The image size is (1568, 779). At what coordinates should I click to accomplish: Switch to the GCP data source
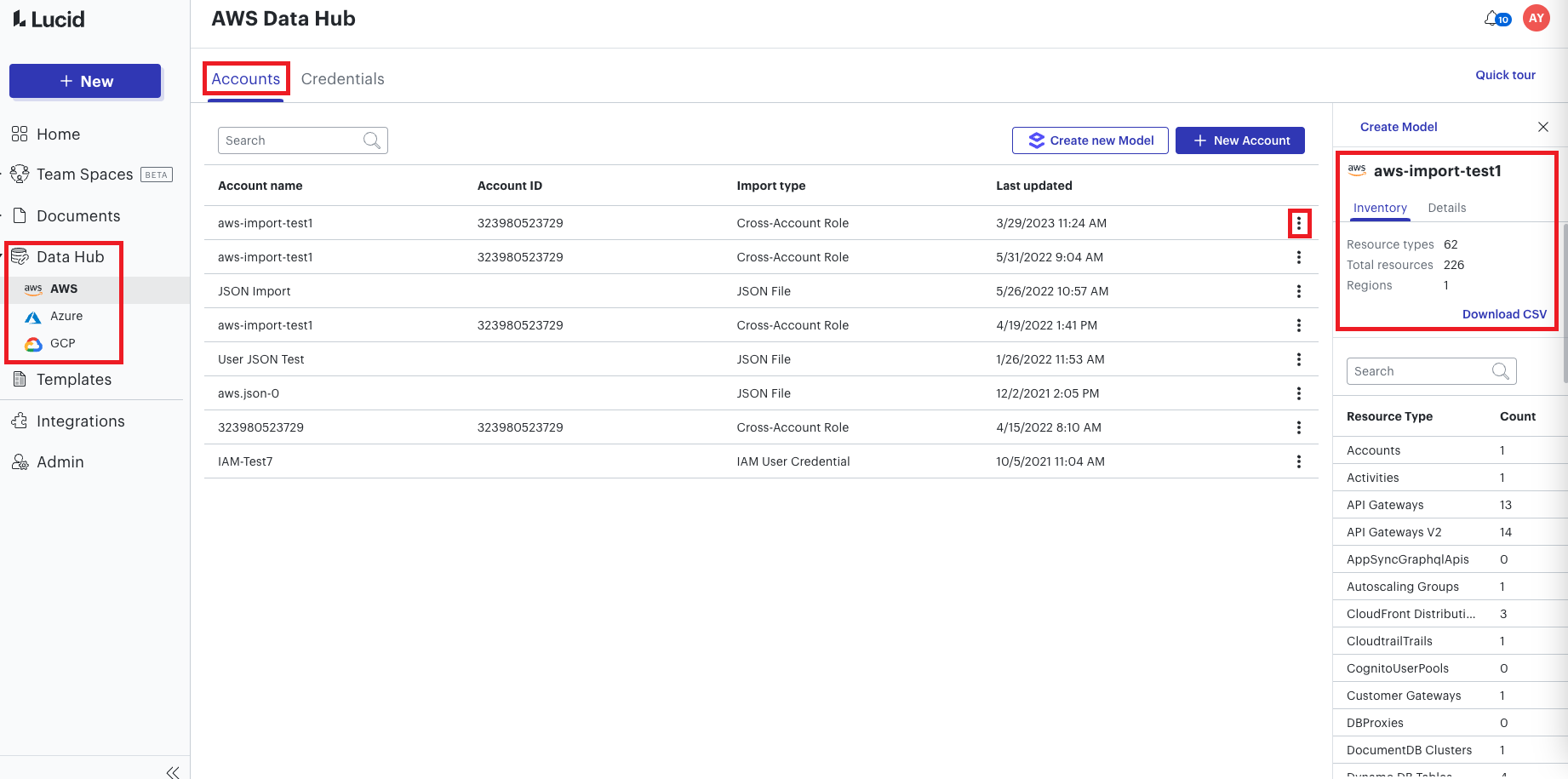pyautogui.click(x=62, y=343)
